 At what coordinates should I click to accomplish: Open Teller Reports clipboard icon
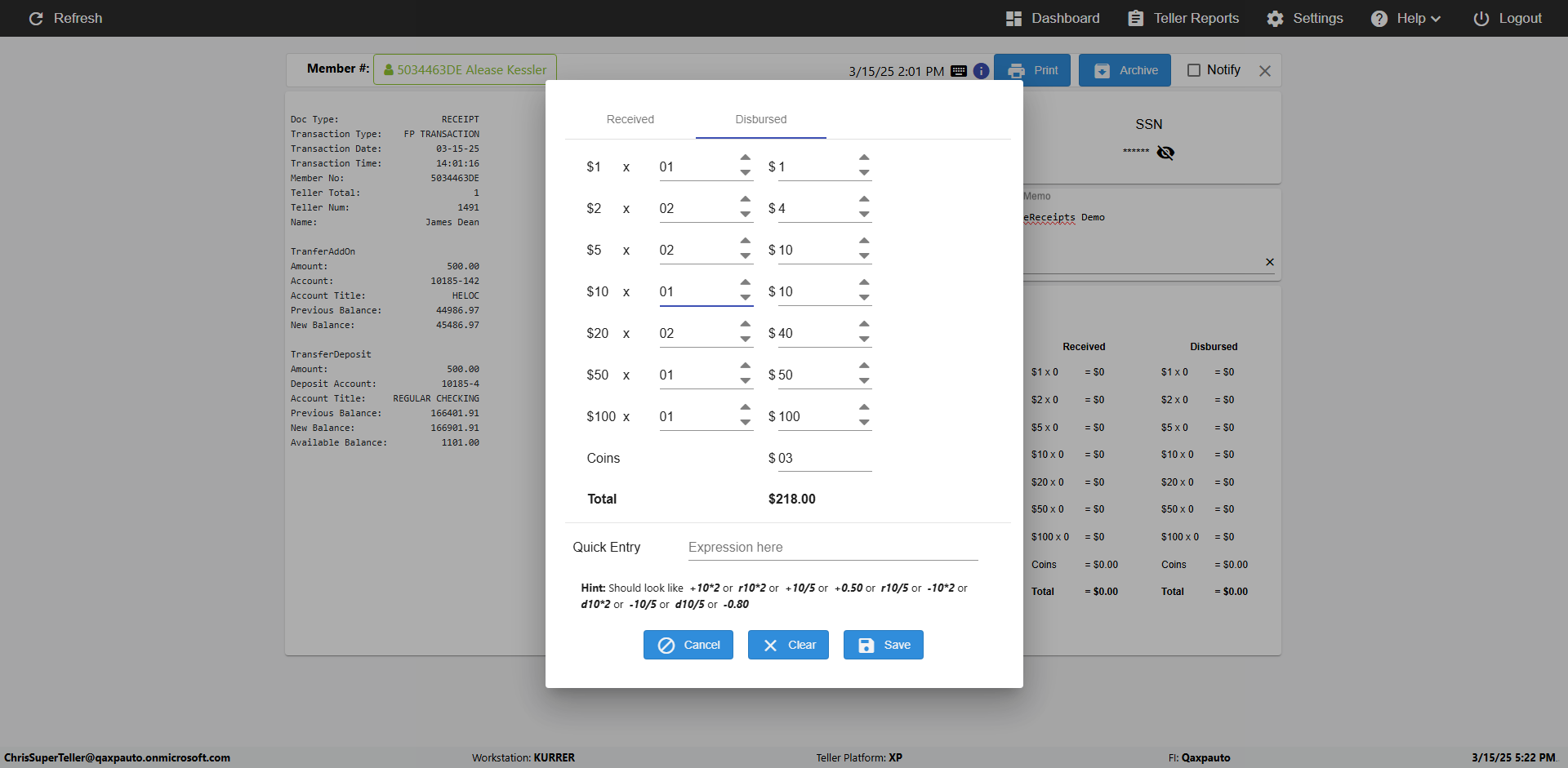(x=1135, y=18)
